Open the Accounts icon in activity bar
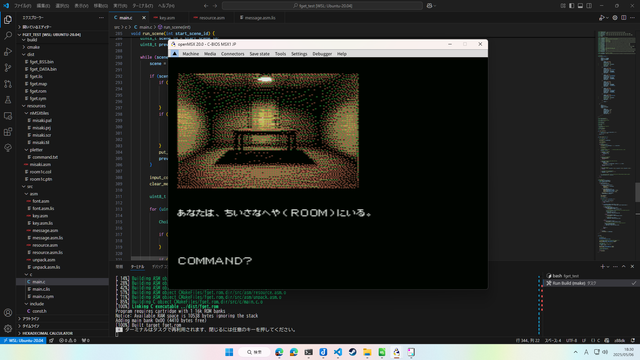This screenshot has width=640, height=360. [x=8, y=313]
